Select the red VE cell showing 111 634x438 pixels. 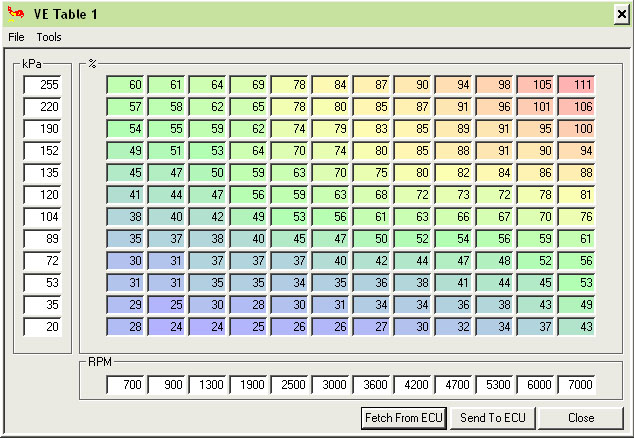coord(576,86)
